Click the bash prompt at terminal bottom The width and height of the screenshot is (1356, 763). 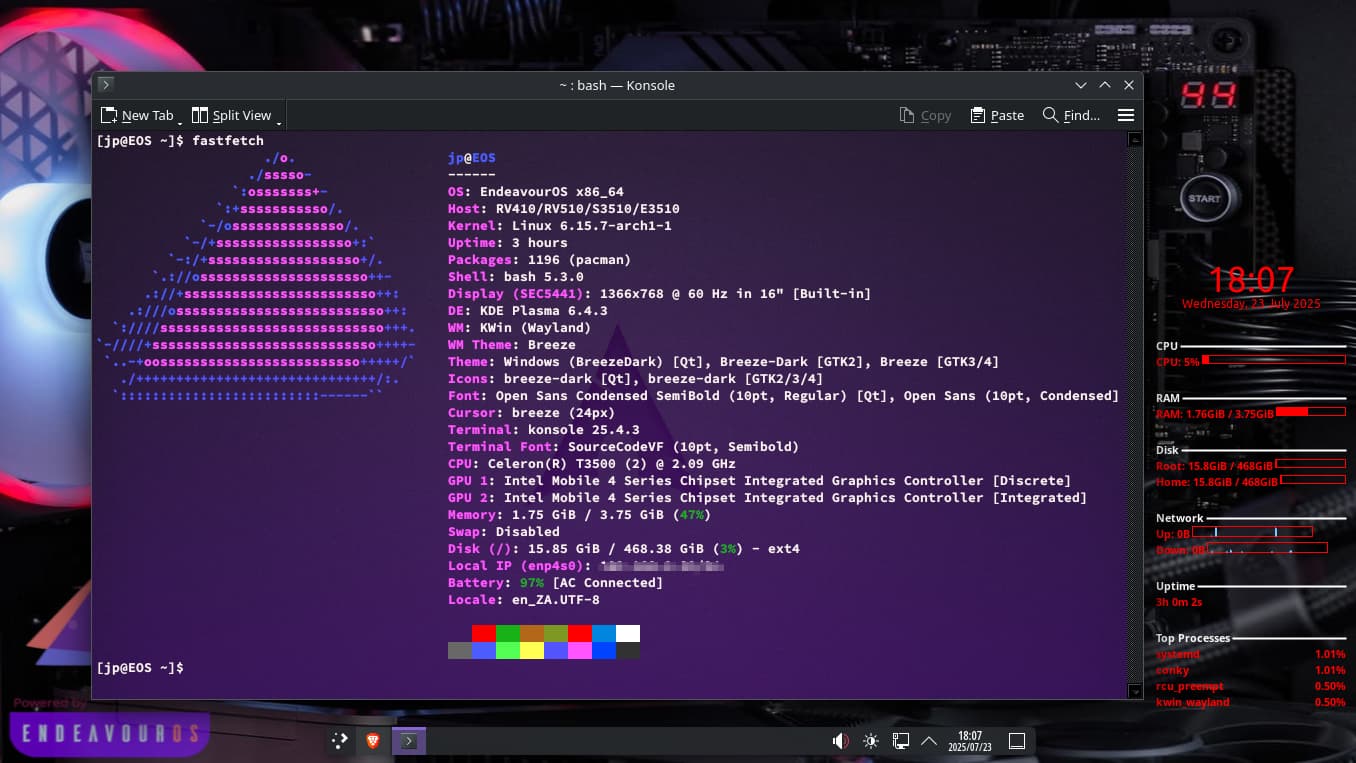click(x=140, y=667)
